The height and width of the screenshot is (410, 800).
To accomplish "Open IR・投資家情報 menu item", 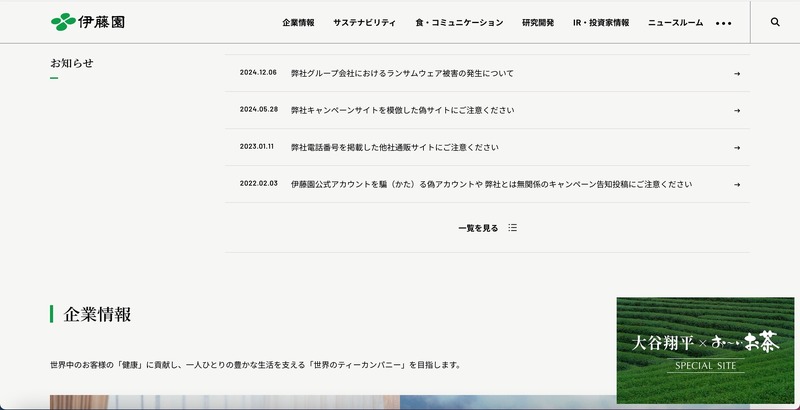I will (x=602, y=22).
